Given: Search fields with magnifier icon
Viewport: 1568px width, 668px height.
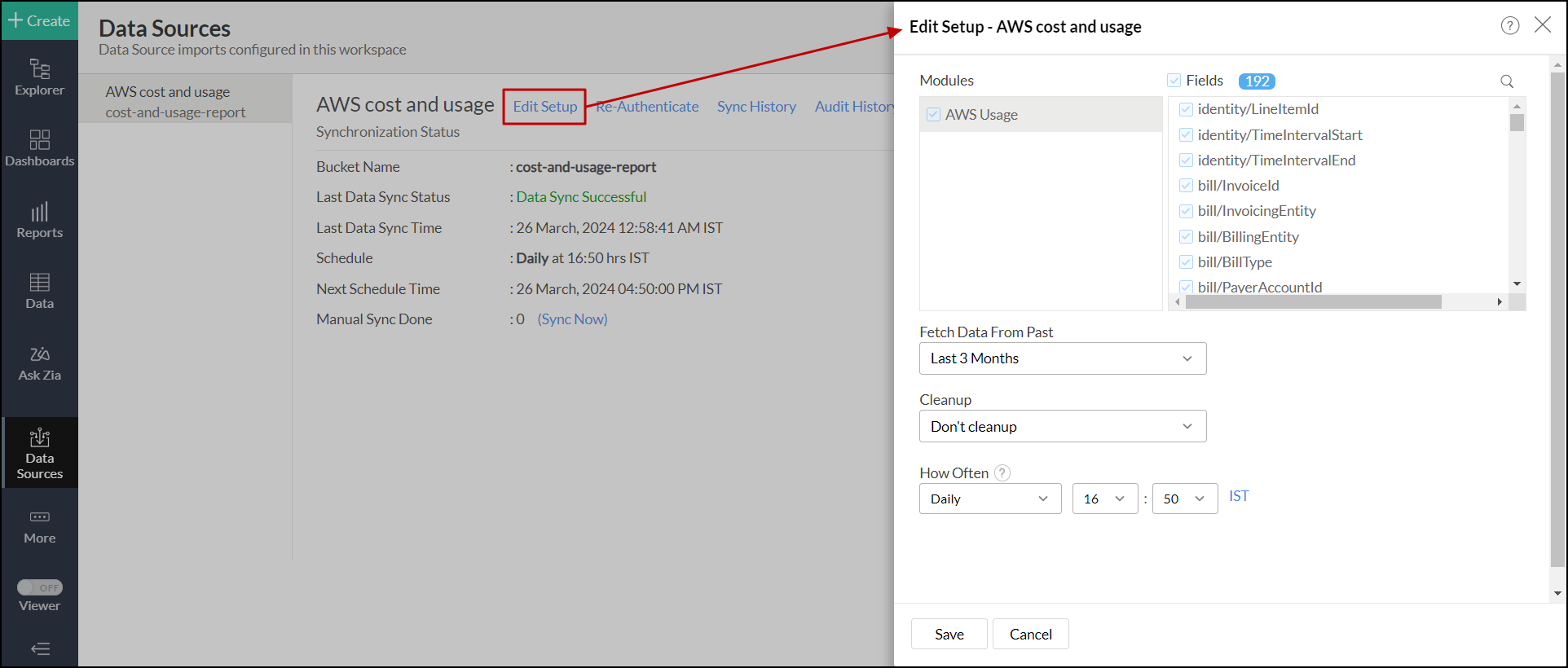Looking at the screenshot, I should click(x=1506, y=81).
